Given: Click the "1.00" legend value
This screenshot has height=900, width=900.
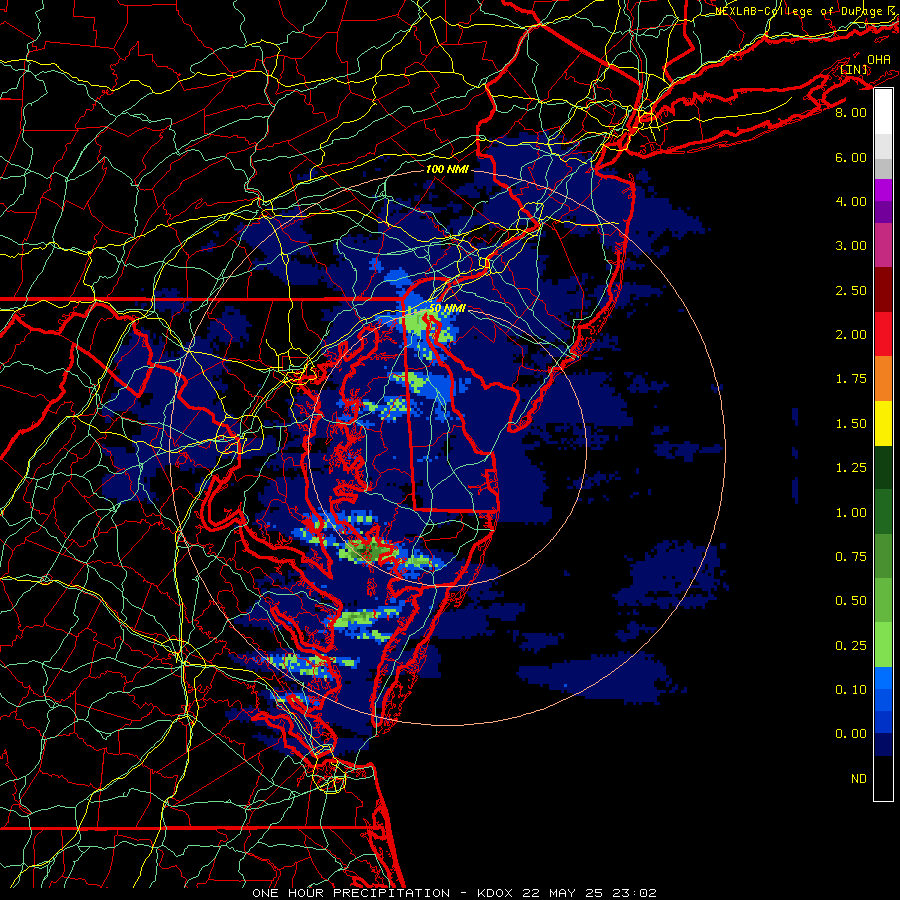Looking at the screenshot, I should coord(851,513).
